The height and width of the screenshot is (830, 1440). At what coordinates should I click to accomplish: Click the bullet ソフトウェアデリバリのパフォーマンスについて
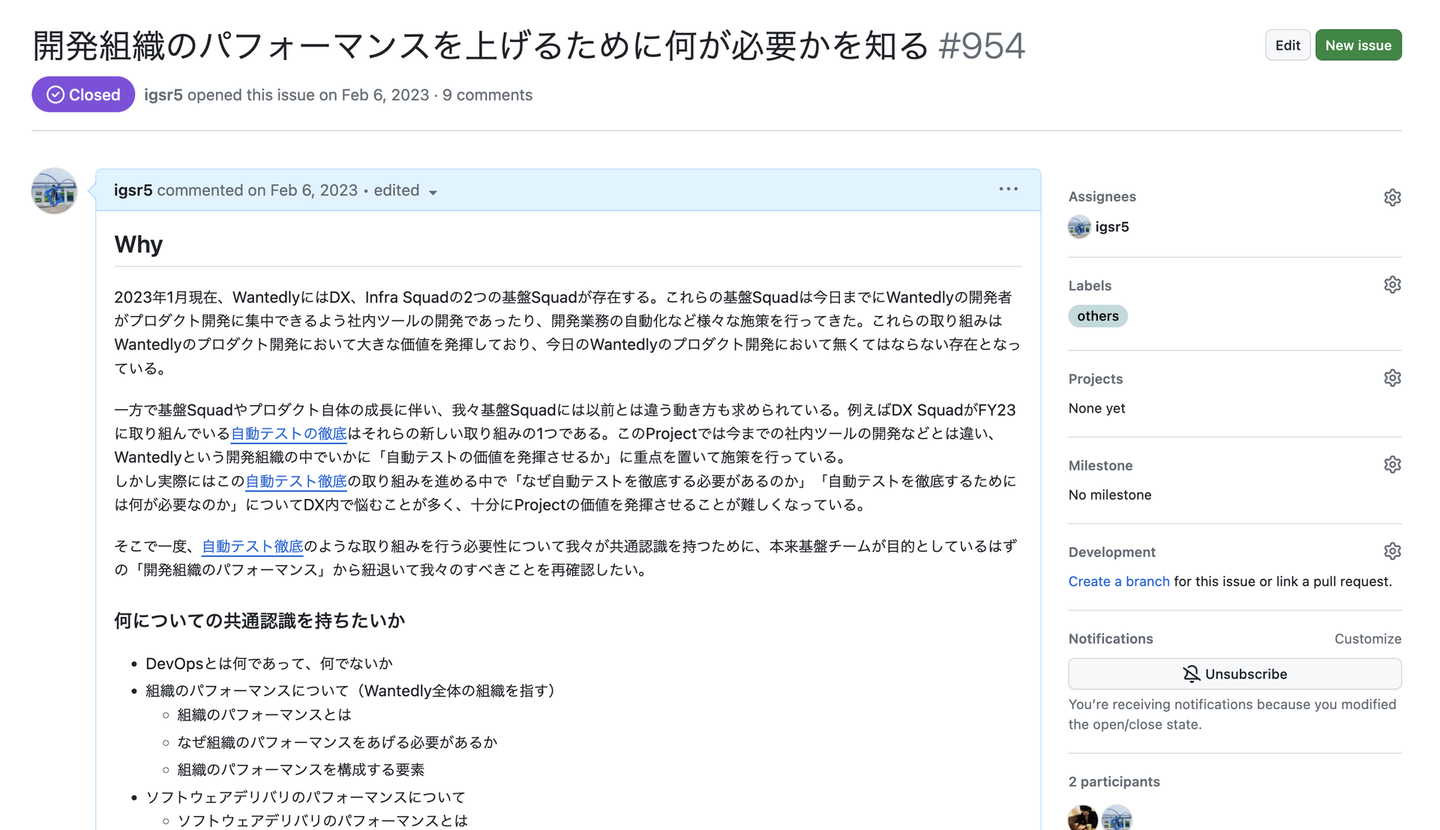(306, 797)
